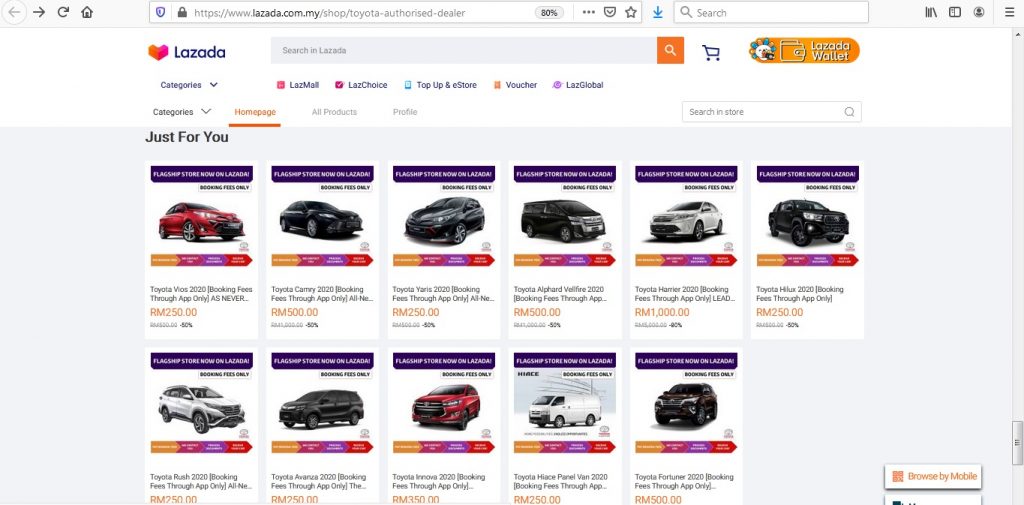
Task: Open LazMall link
Action: 298,85
